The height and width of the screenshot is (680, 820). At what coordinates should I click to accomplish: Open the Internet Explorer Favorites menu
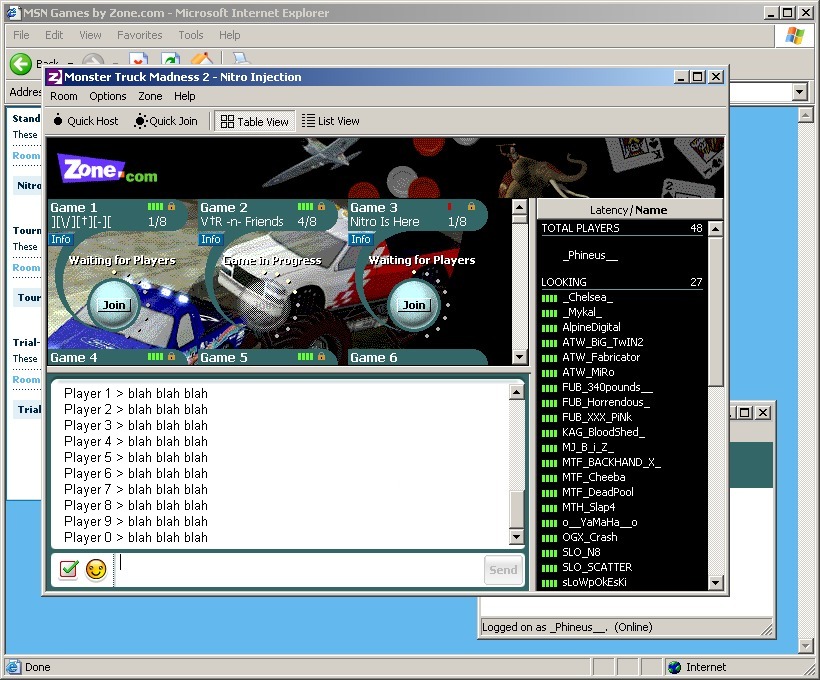[x=140, y=35]
